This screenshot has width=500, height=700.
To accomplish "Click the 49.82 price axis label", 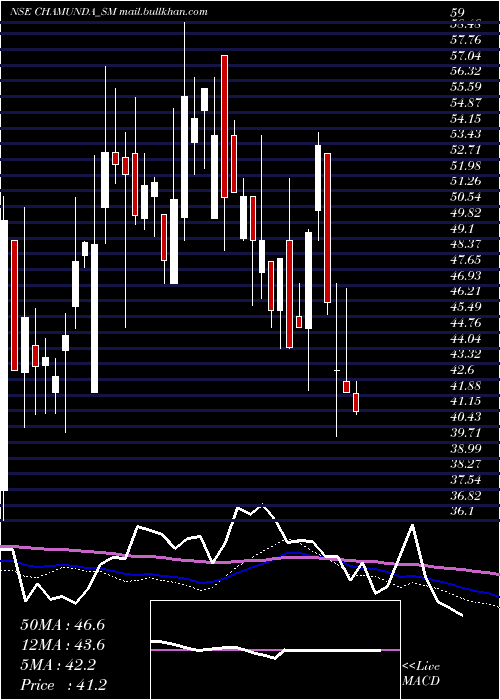I will click(466, 213).
